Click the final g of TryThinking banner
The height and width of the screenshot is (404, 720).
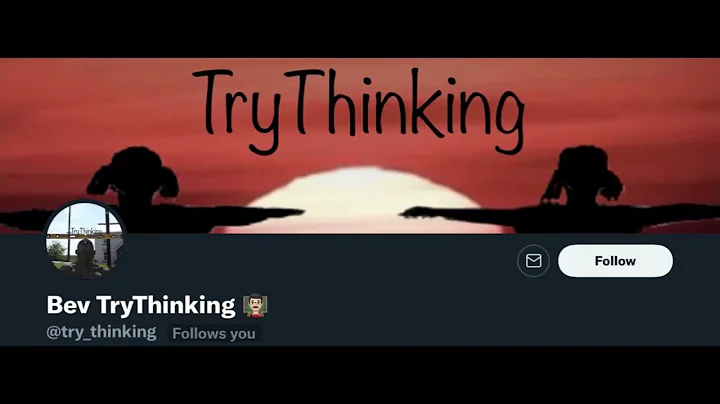tap(510, 122)
